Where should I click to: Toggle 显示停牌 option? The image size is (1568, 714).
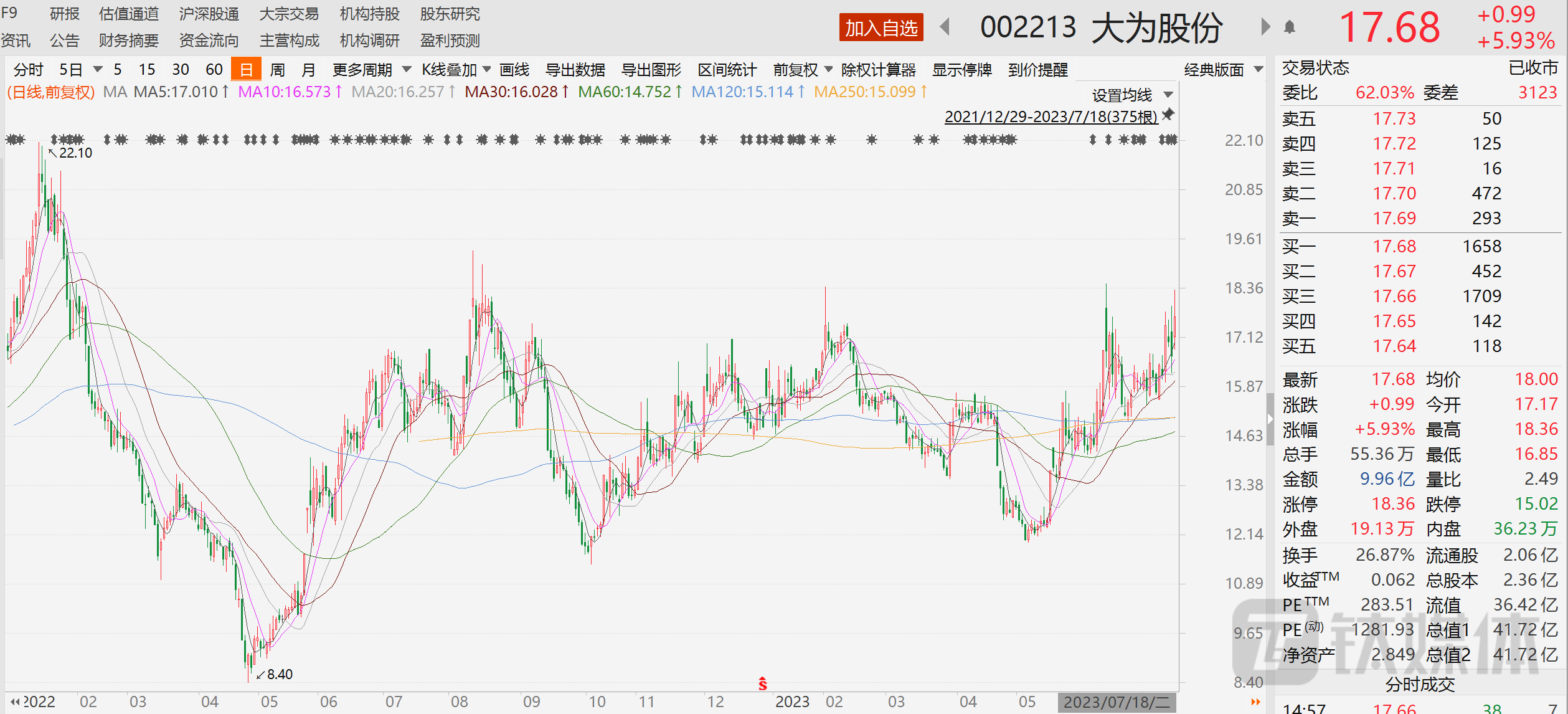click(961, 70)
